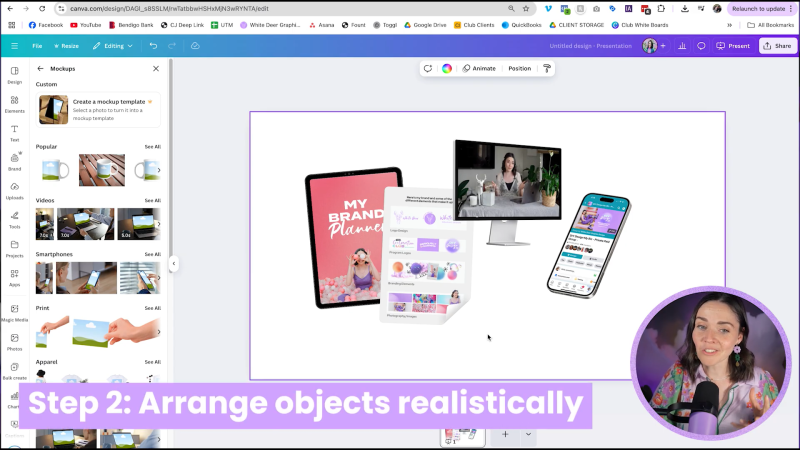
Task: Click the Animate button
Action: 479,68
